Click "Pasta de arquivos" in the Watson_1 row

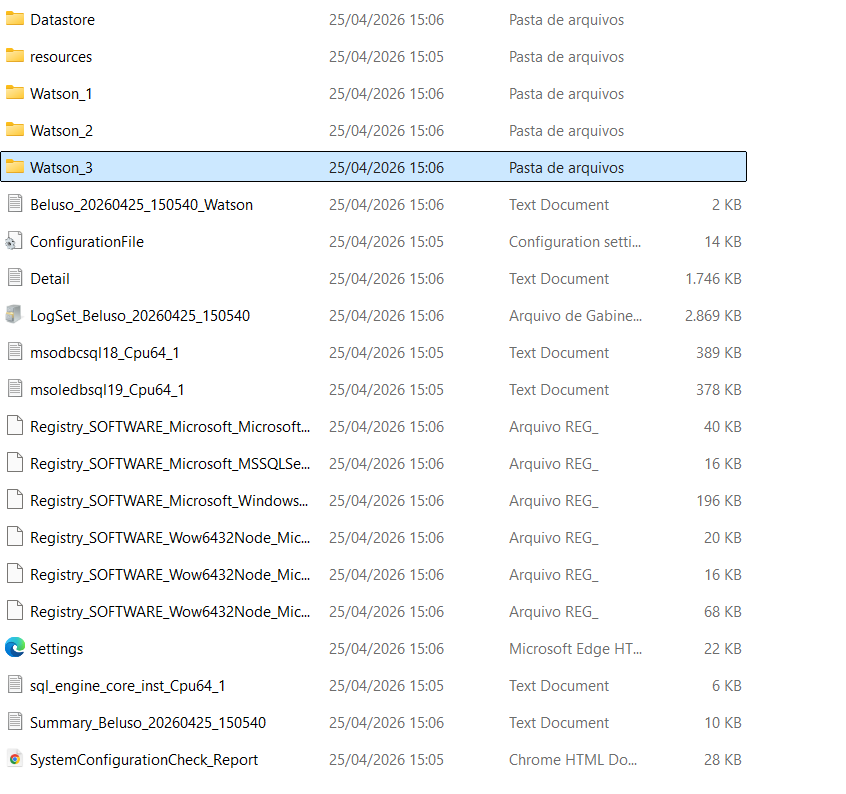coord(566,94)
